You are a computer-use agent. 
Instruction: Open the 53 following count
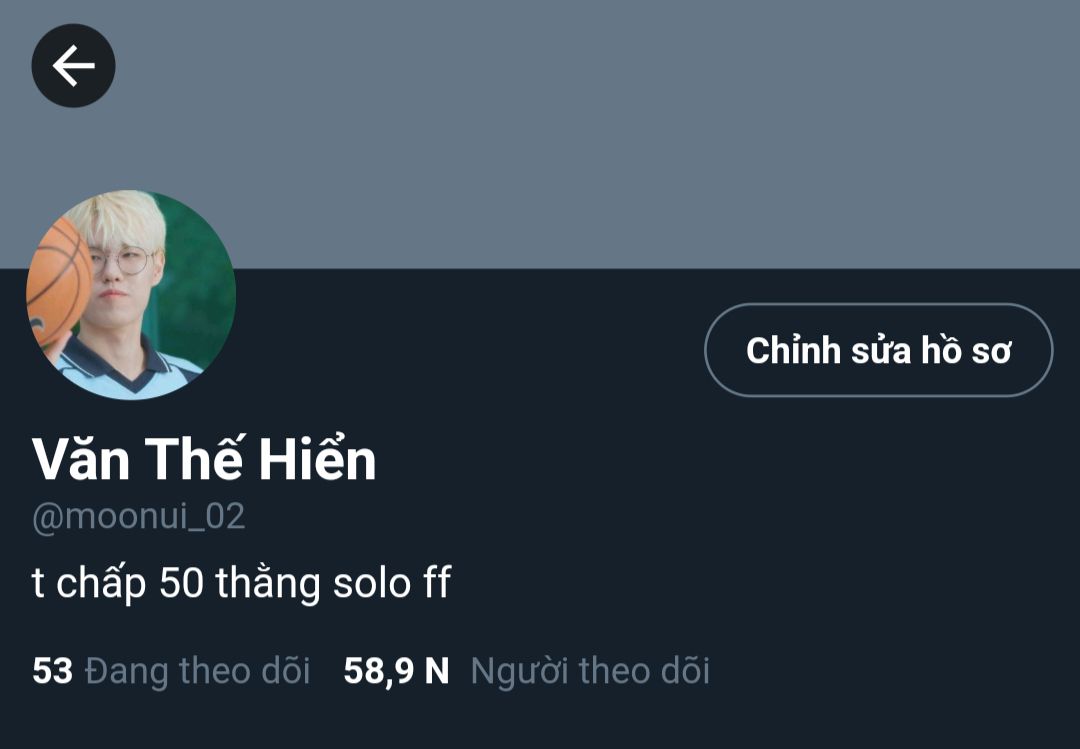click(52, 670)
